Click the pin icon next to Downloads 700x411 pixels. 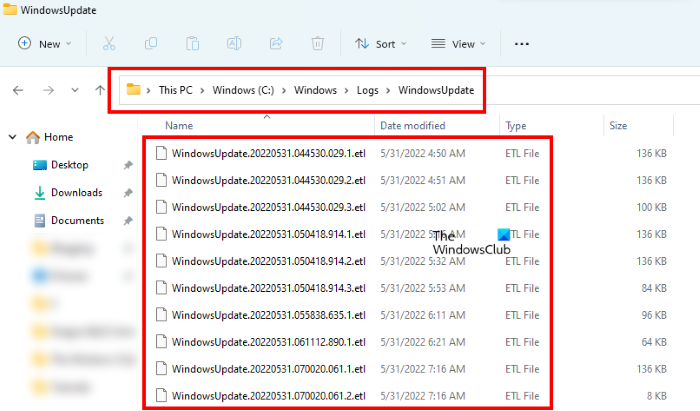point(128,193)
